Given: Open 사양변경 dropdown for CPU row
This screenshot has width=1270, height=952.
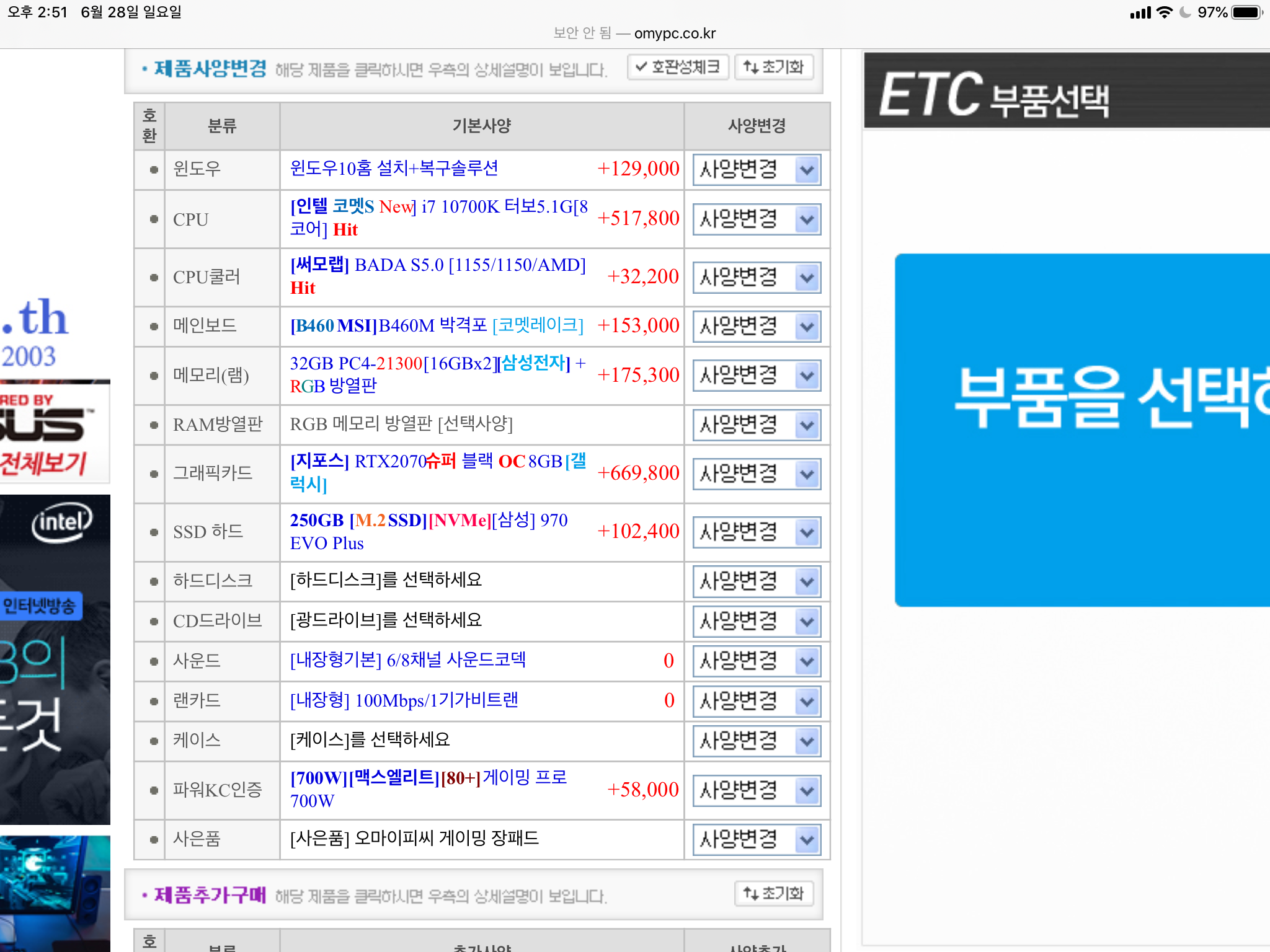Looking at the screenshot, I should coord(757,219).
